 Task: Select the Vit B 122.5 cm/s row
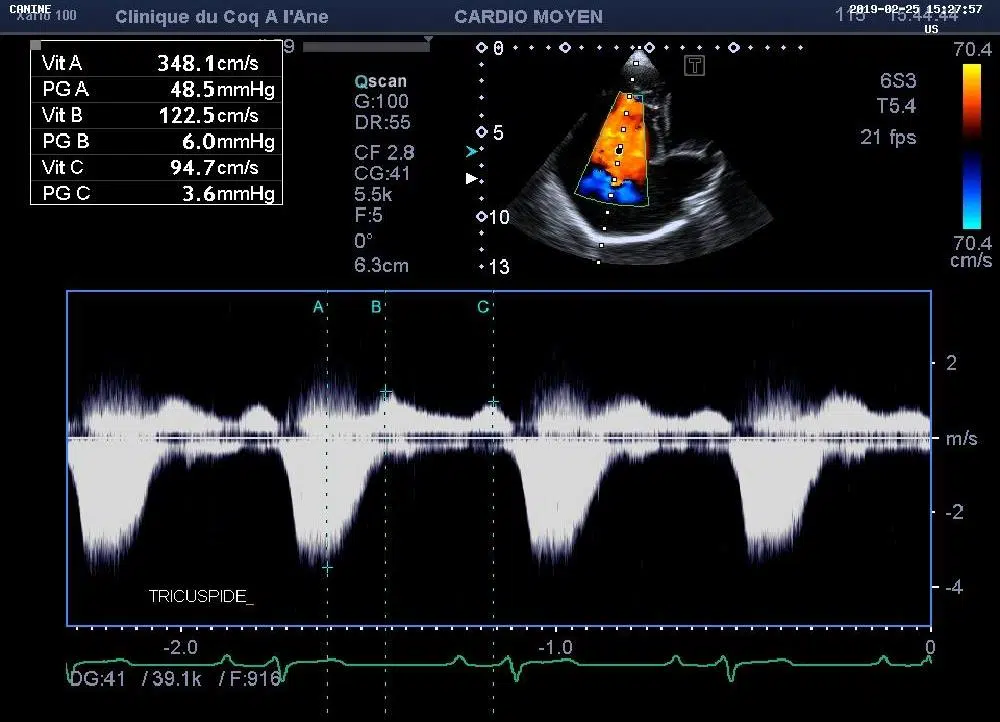156,115
